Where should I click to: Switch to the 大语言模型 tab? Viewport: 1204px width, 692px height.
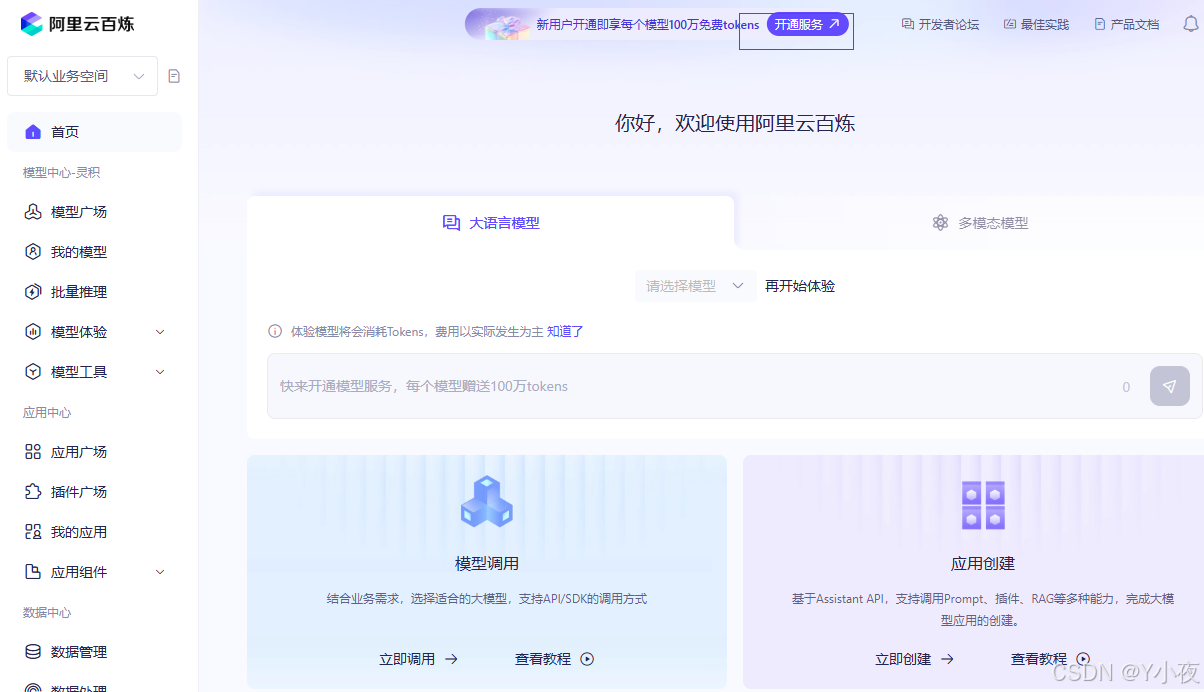tap(491, 223)
